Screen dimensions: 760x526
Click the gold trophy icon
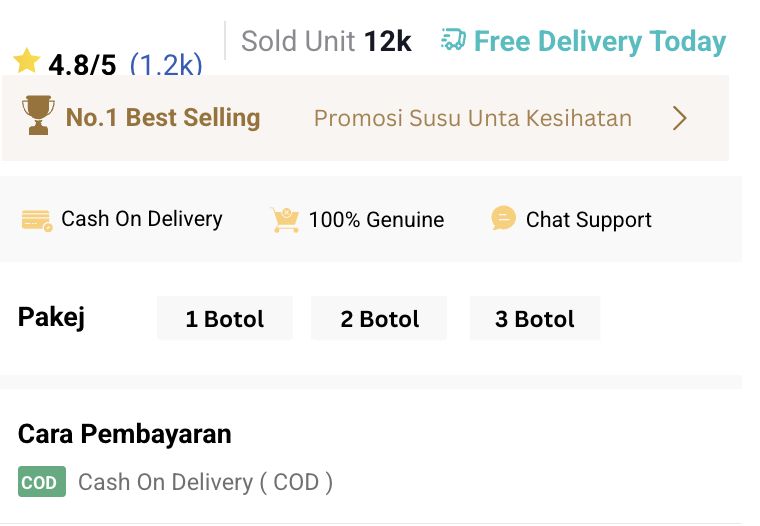pos(38,117)
